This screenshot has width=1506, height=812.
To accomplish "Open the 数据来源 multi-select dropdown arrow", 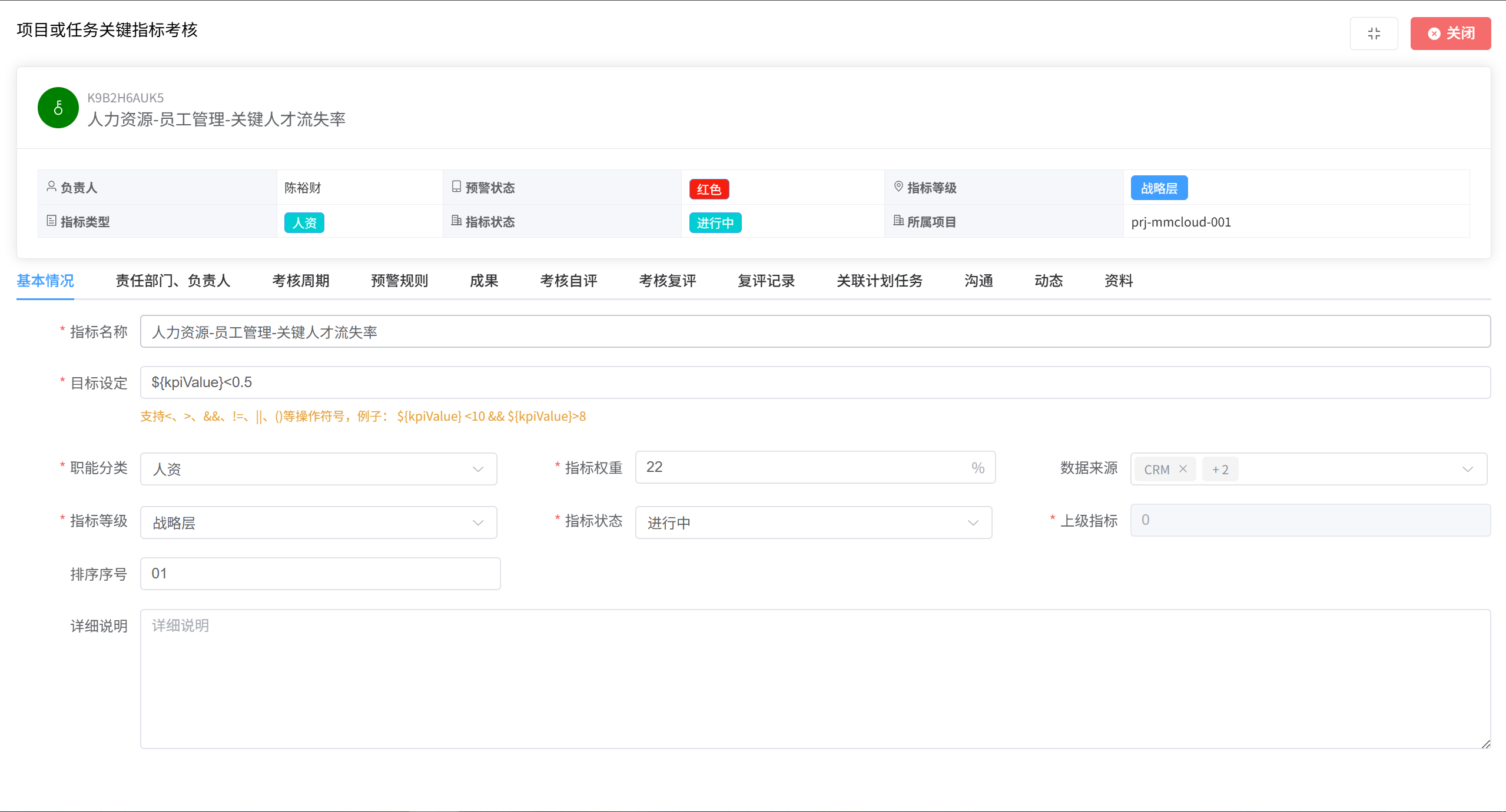I will 1467,469.
